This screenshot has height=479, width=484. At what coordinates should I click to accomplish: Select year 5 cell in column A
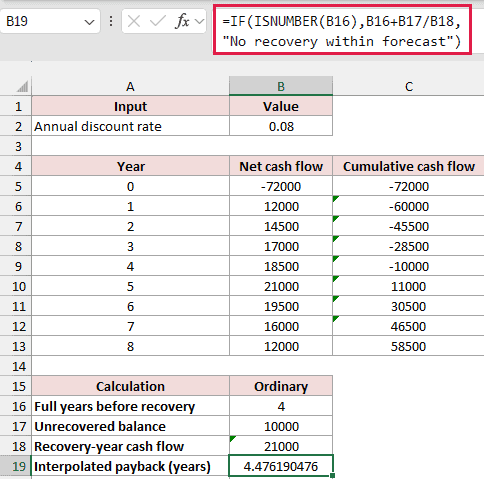pos(130,286)
